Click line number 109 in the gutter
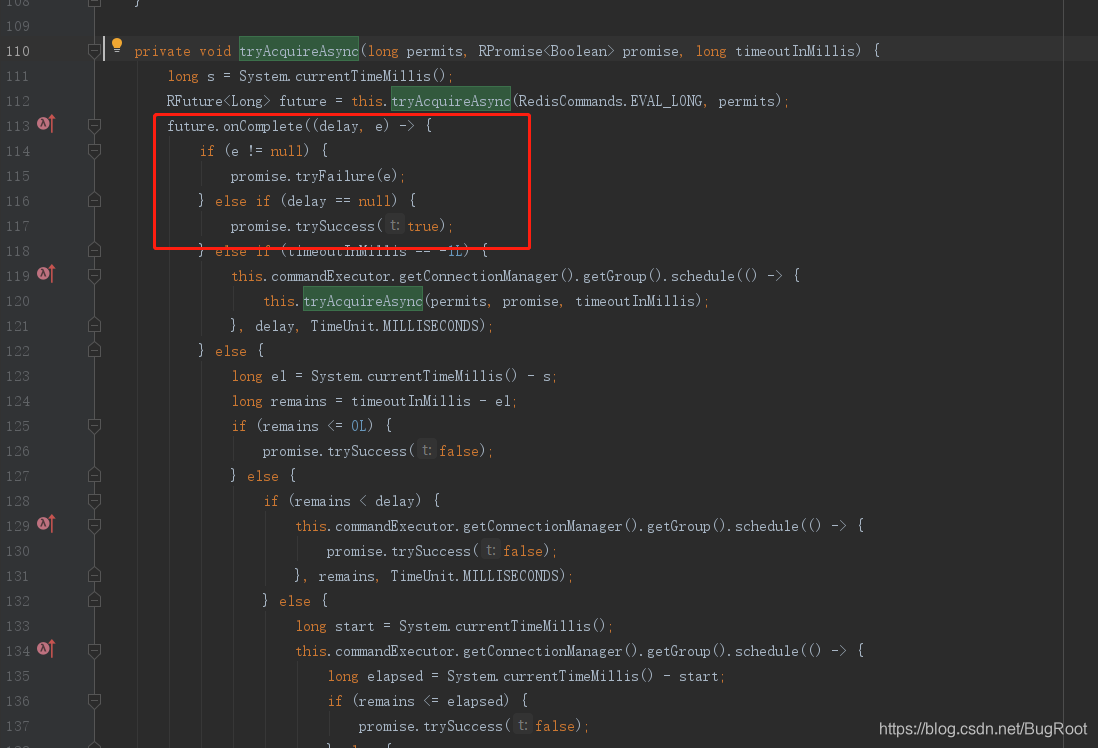Viewport: 1098px width, 748px height. [x=18, y=26]
